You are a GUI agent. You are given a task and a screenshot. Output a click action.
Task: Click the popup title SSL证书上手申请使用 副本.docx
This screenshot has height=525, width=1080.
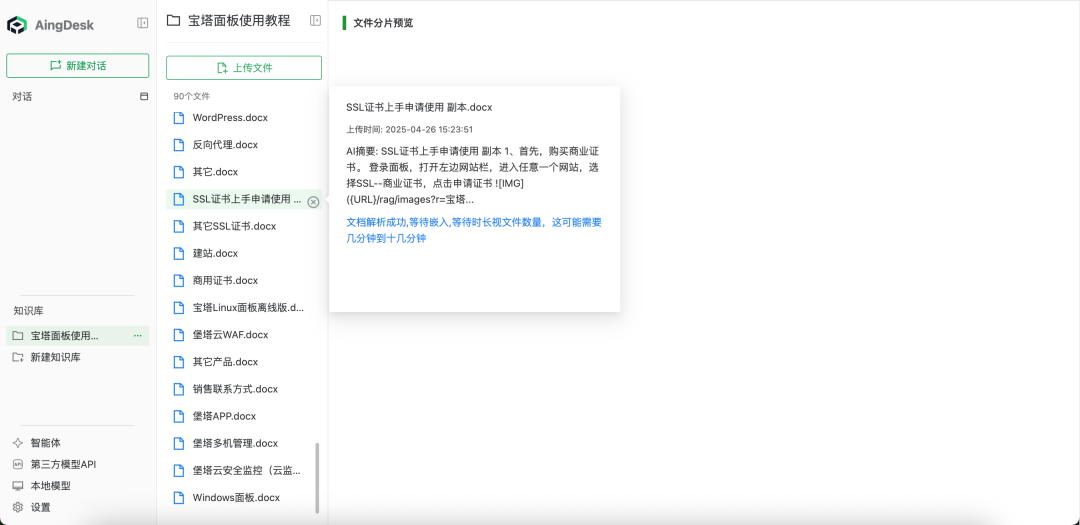click(x=419, y=107)
